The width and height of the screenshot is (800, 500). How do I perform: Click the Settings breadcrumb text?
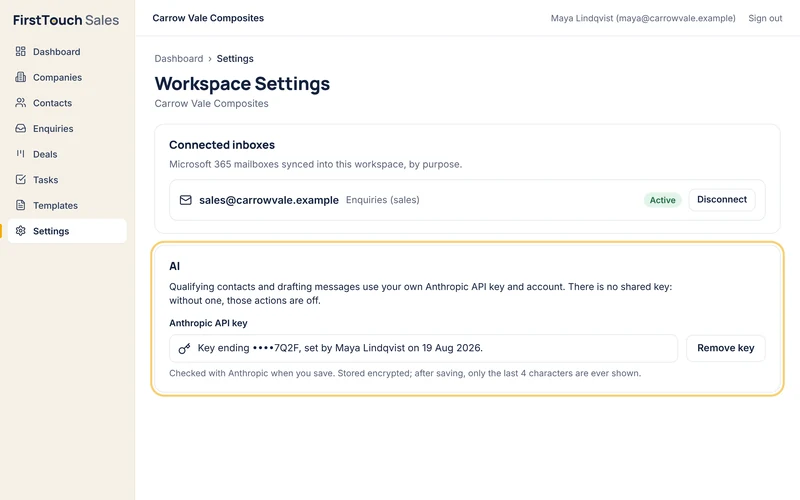[235, 59]
